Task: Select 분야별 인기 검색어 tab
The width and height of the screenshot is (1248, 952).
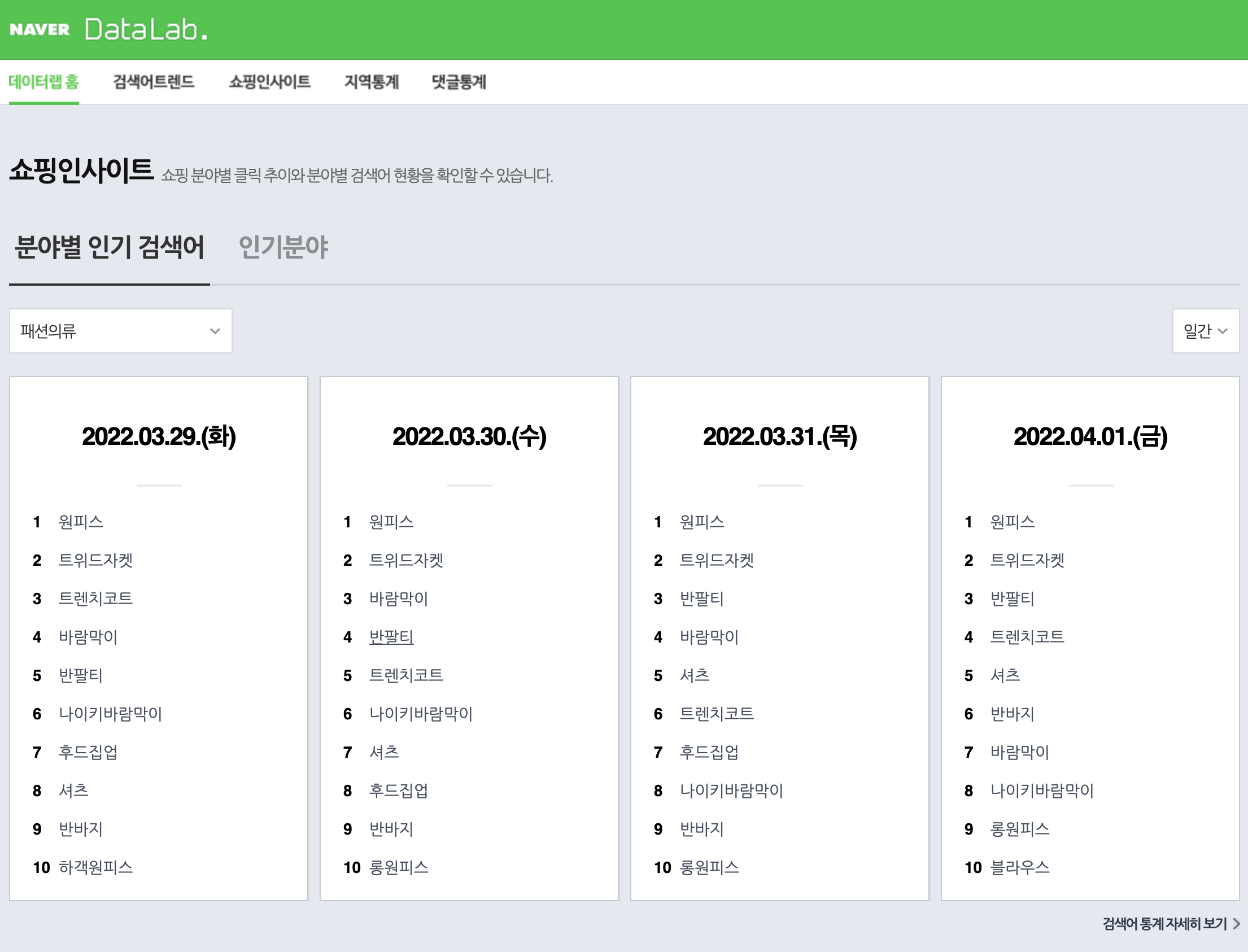Action: (x=109, y=247)
